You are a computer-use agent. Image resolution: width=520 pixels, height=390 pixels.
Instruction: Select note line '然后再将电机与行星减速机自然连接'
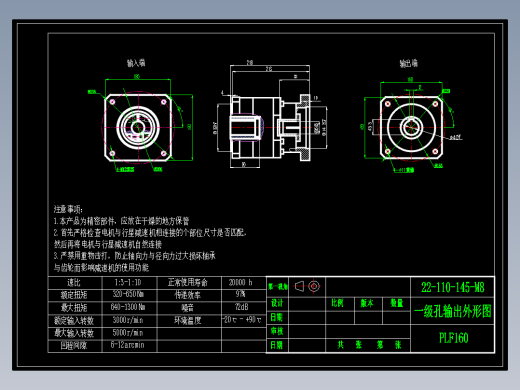[108, 244]
